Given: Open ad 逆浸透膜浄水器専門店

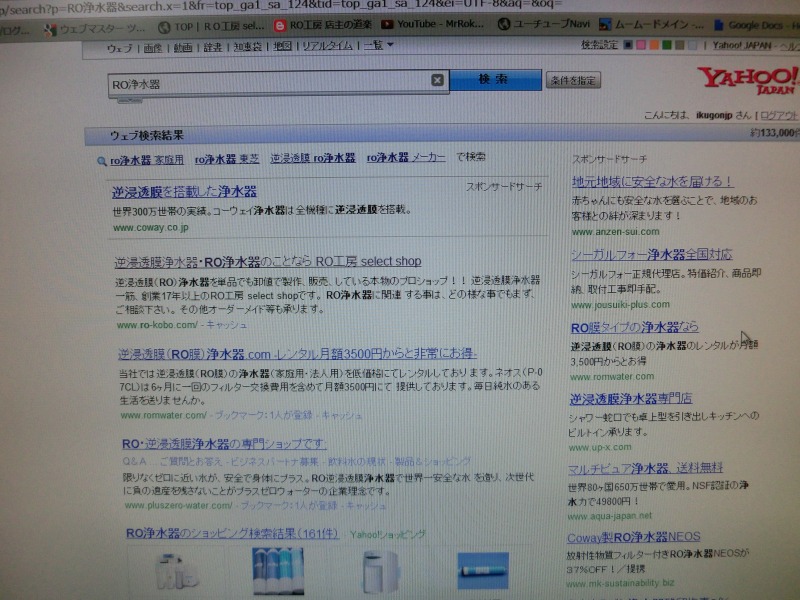Looking at the screenshot, I should 631,398.
